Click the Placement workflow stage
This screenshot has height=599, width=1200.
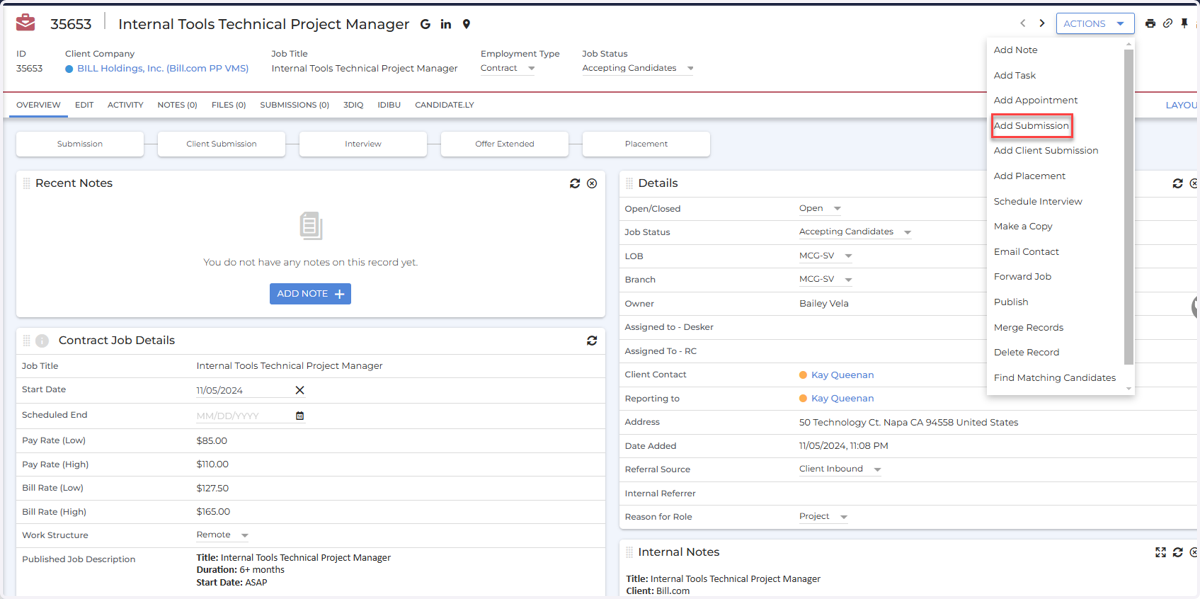646,144
